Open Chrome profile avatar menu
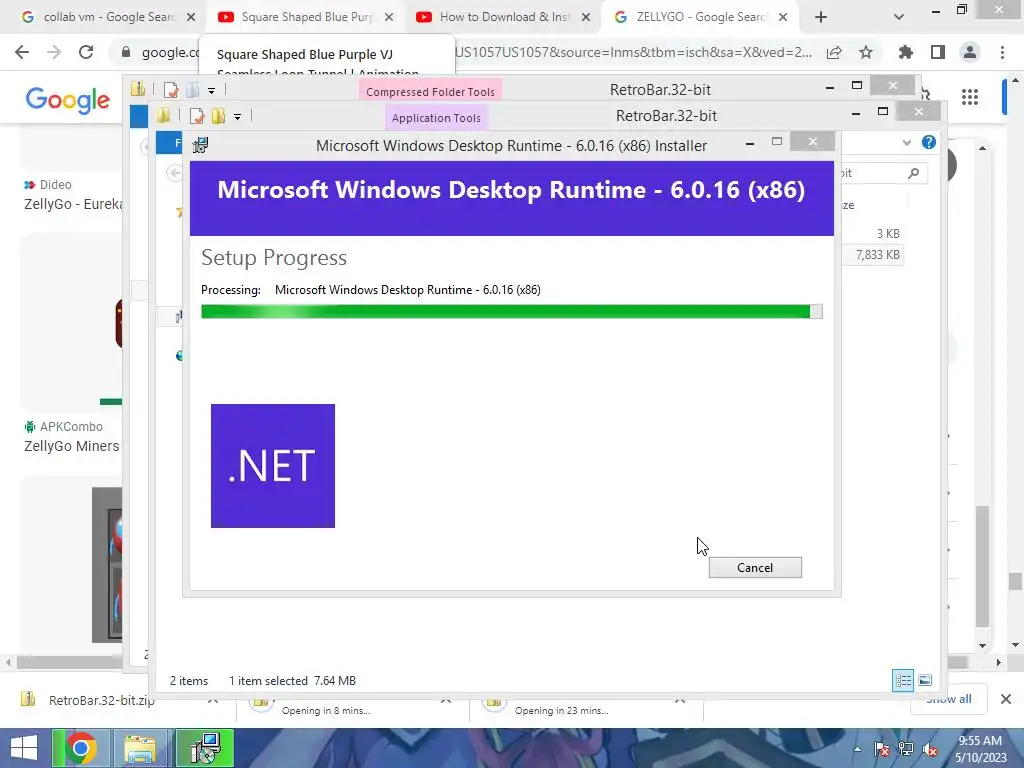1024x768 pixels. click(970, 52)
